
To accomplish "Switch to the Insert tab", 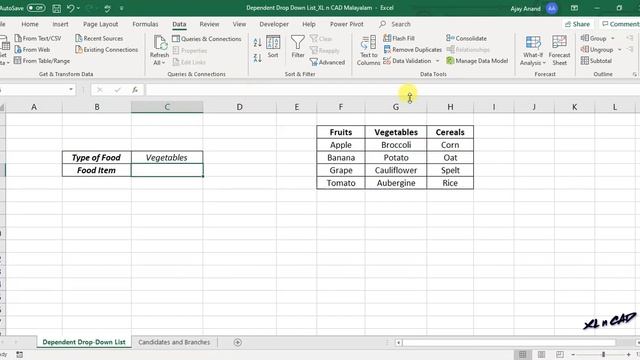I will [60, 24].
